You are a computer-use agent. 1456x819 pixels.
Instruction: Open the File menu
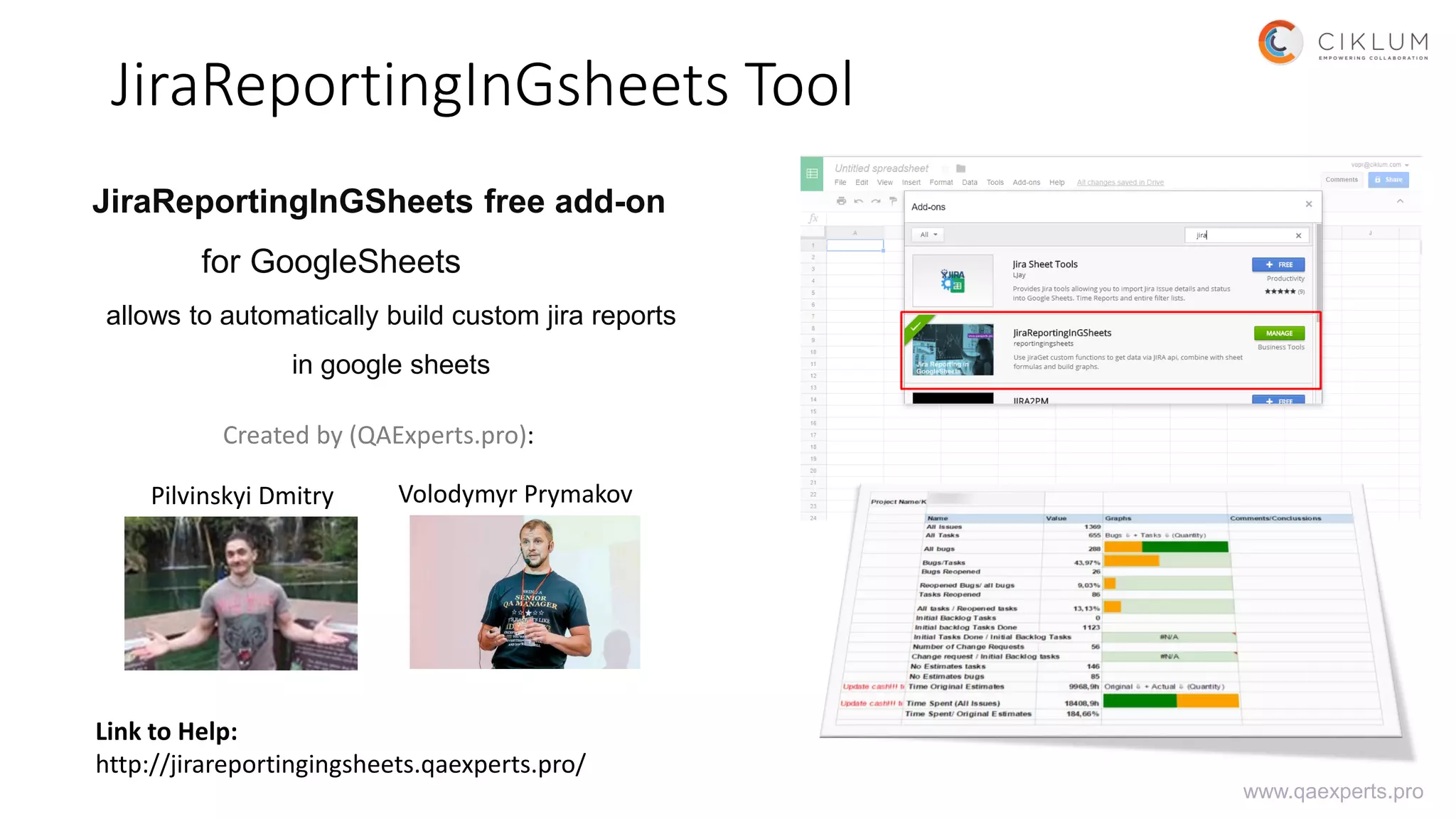[x=840, y=183]
